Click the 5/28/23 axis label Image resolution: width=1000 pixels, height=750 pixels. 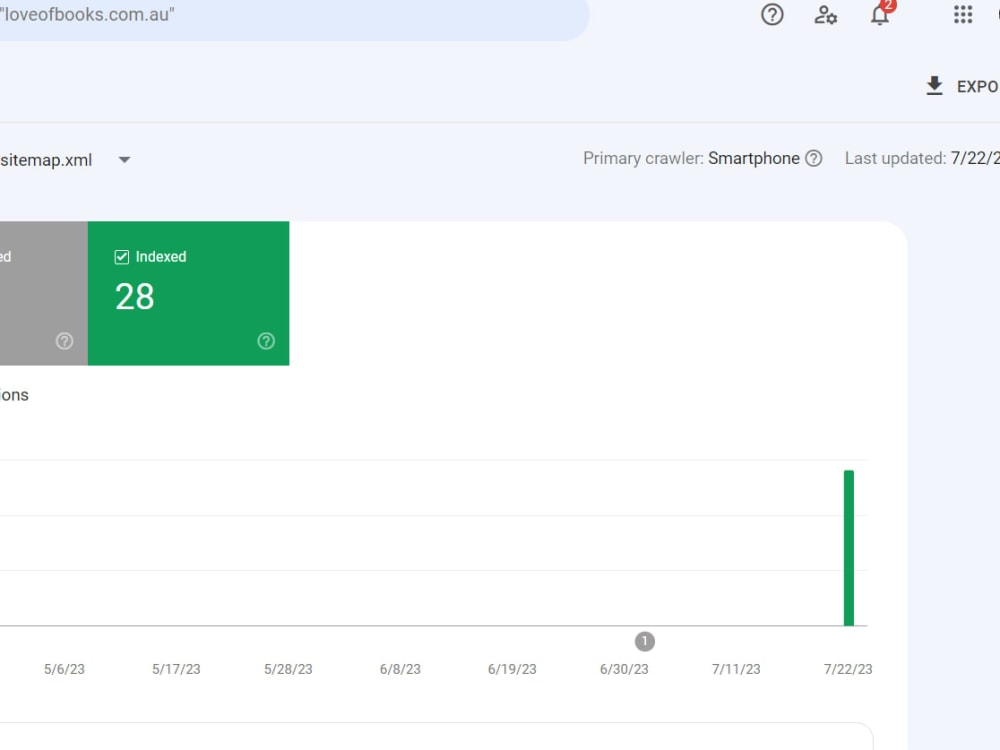(288, 669)
